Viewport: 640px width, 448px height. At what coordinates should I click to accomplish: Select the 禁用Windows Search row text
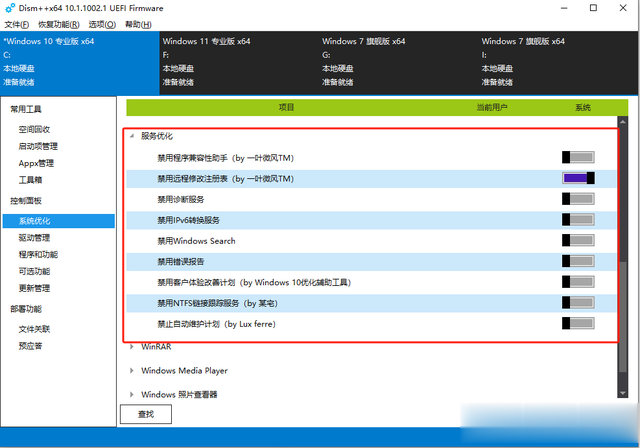click(196, 241)
